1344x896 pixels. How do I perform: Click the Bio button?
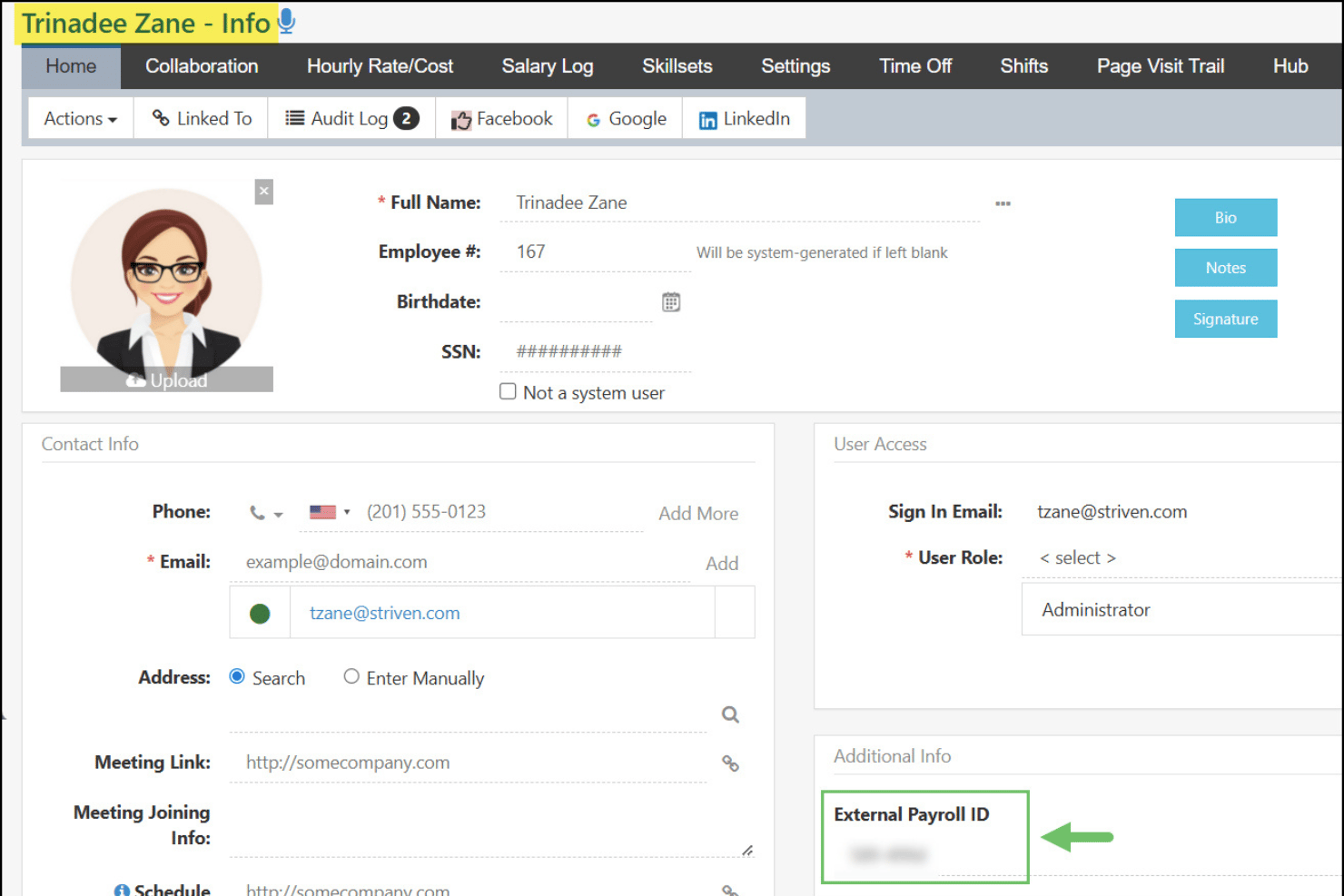[1226, 218]
